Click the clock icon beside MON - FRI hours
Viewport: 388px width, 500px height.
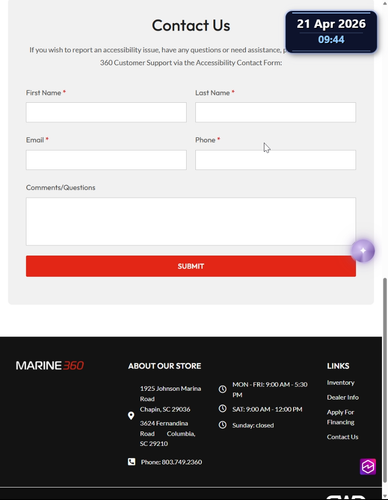(222, 389)
